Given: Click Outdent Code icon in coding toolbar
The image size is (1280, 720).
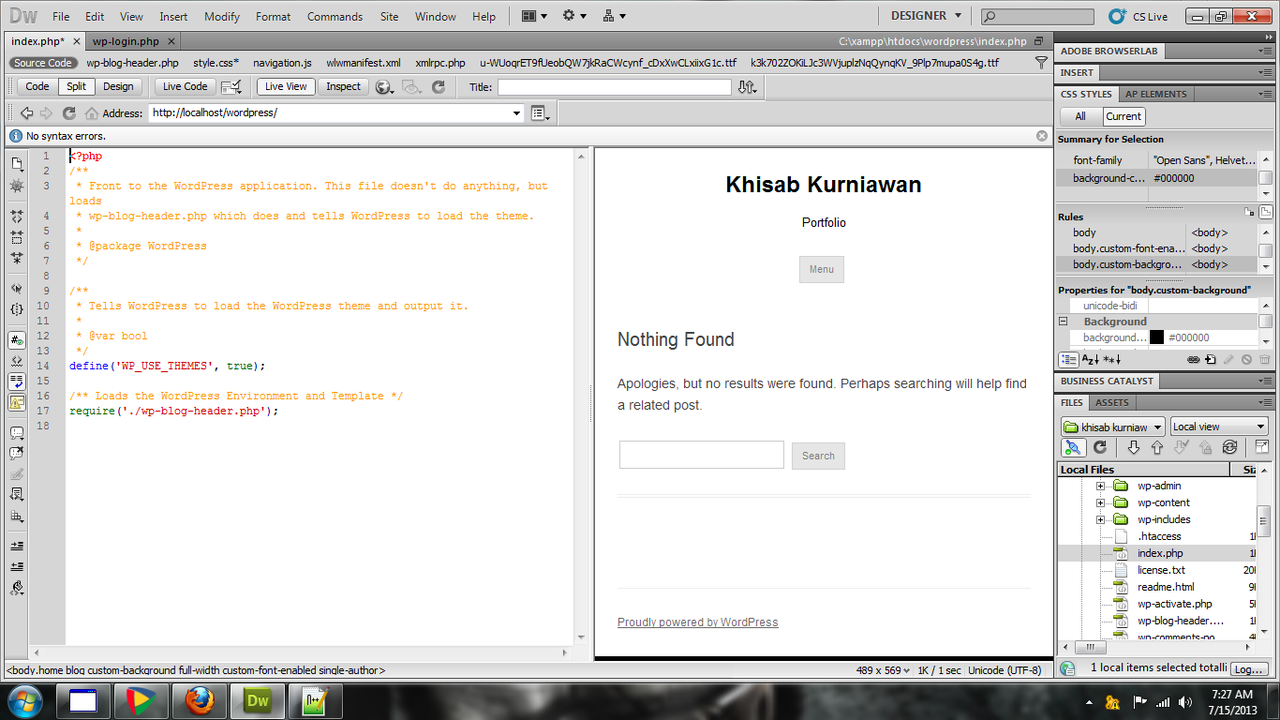Looking at the screenshot, I should [16, 567].
